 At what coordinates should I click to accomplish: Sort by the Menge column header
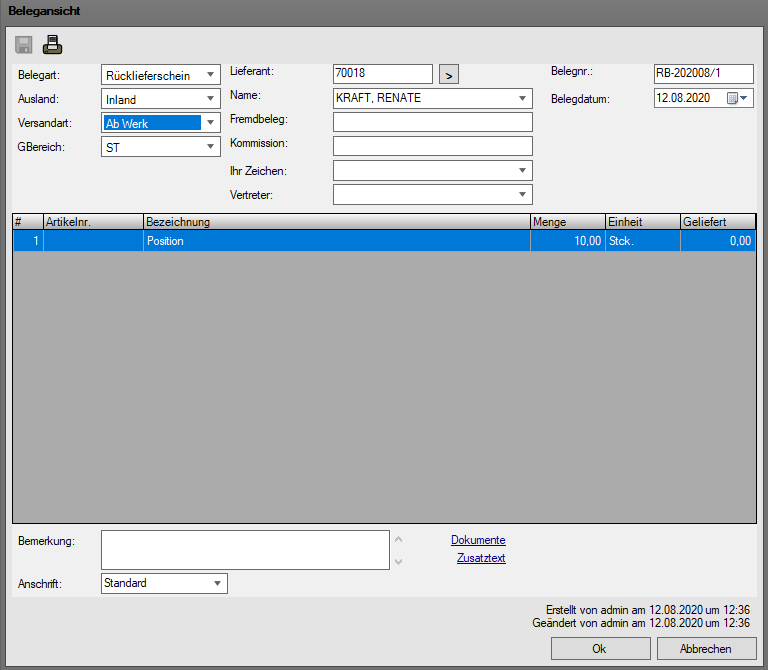[567, 221]
